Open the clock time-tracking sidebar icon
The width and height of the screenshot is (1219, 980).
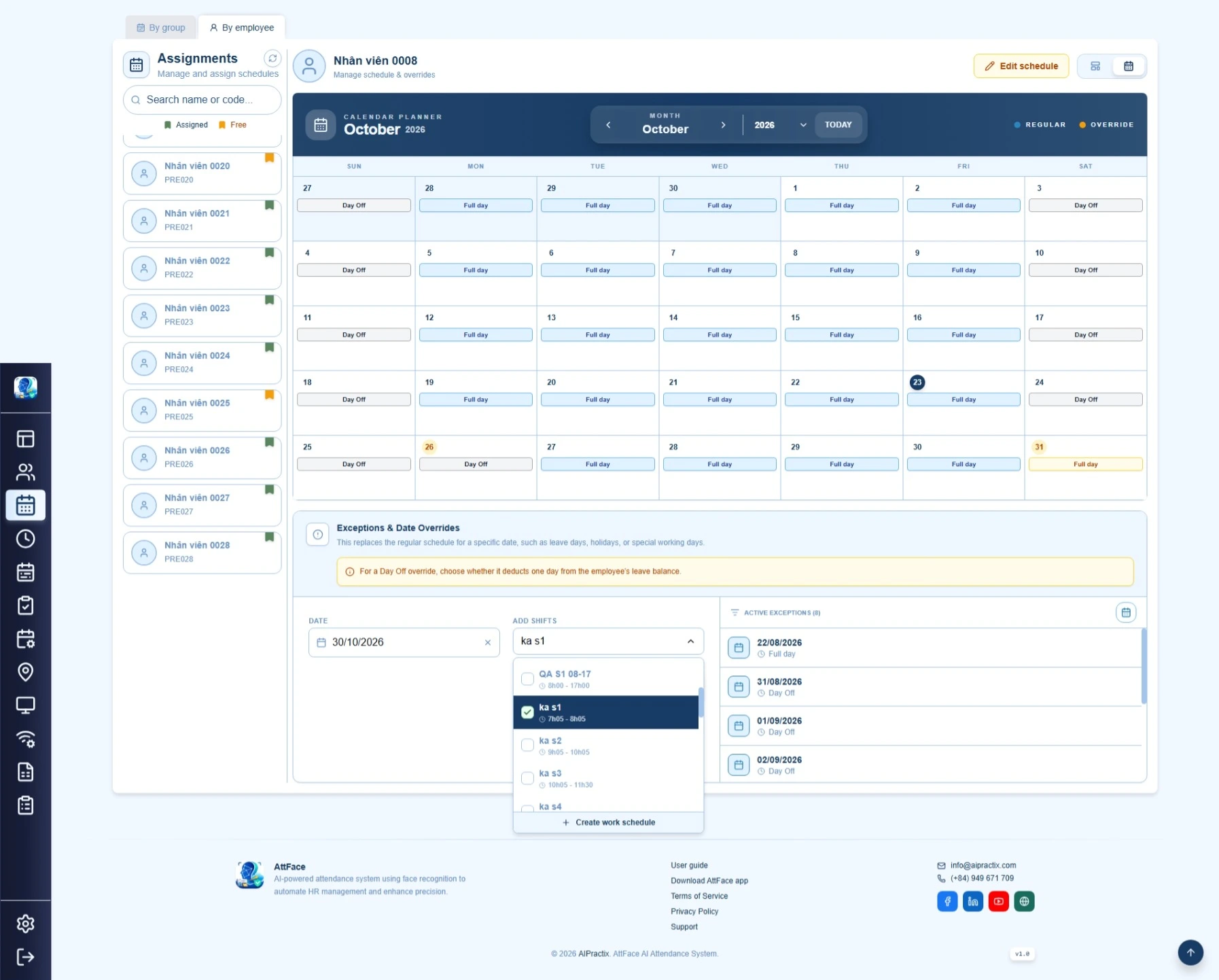(x=25, y=539)
